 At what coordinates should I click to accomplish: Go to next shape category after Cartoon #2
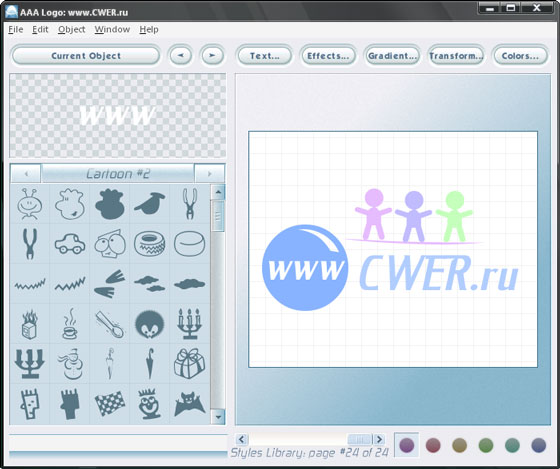(x=210, y=174)
